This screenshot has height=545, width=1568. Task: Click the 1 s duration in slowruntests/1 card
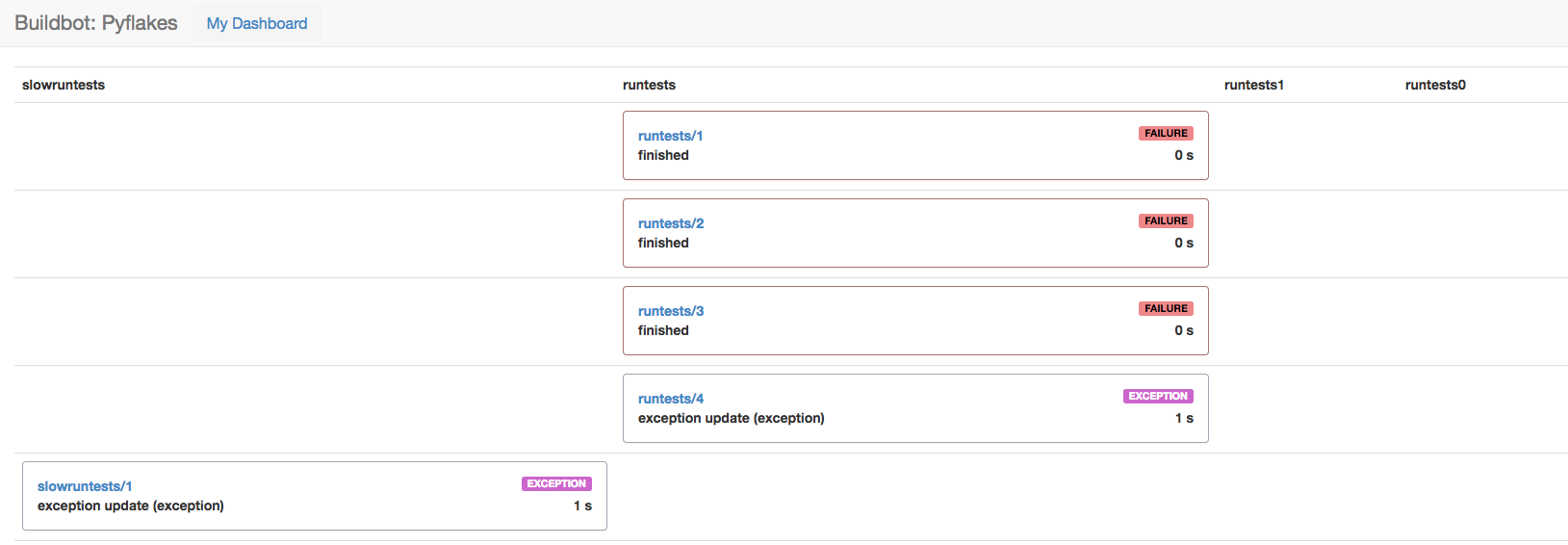[x=582, y=506]
